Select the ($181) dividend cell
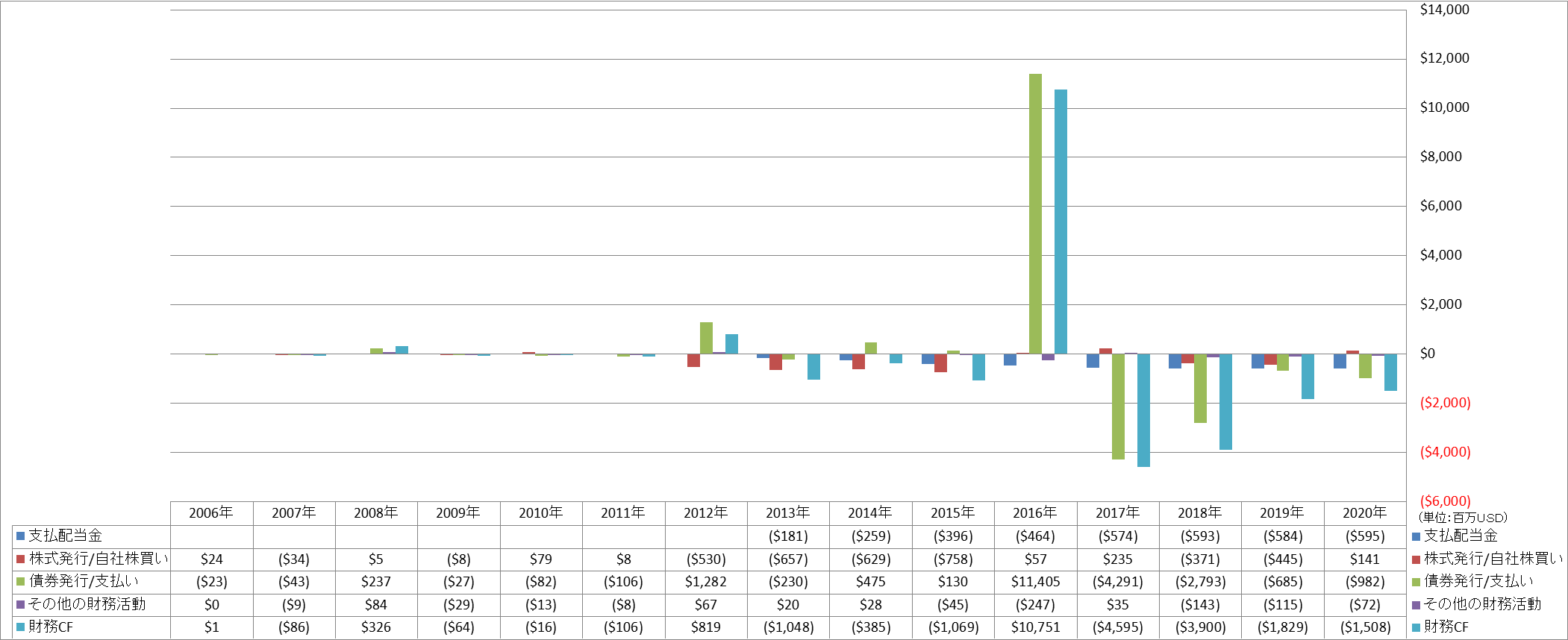 [x=788, y=536]
